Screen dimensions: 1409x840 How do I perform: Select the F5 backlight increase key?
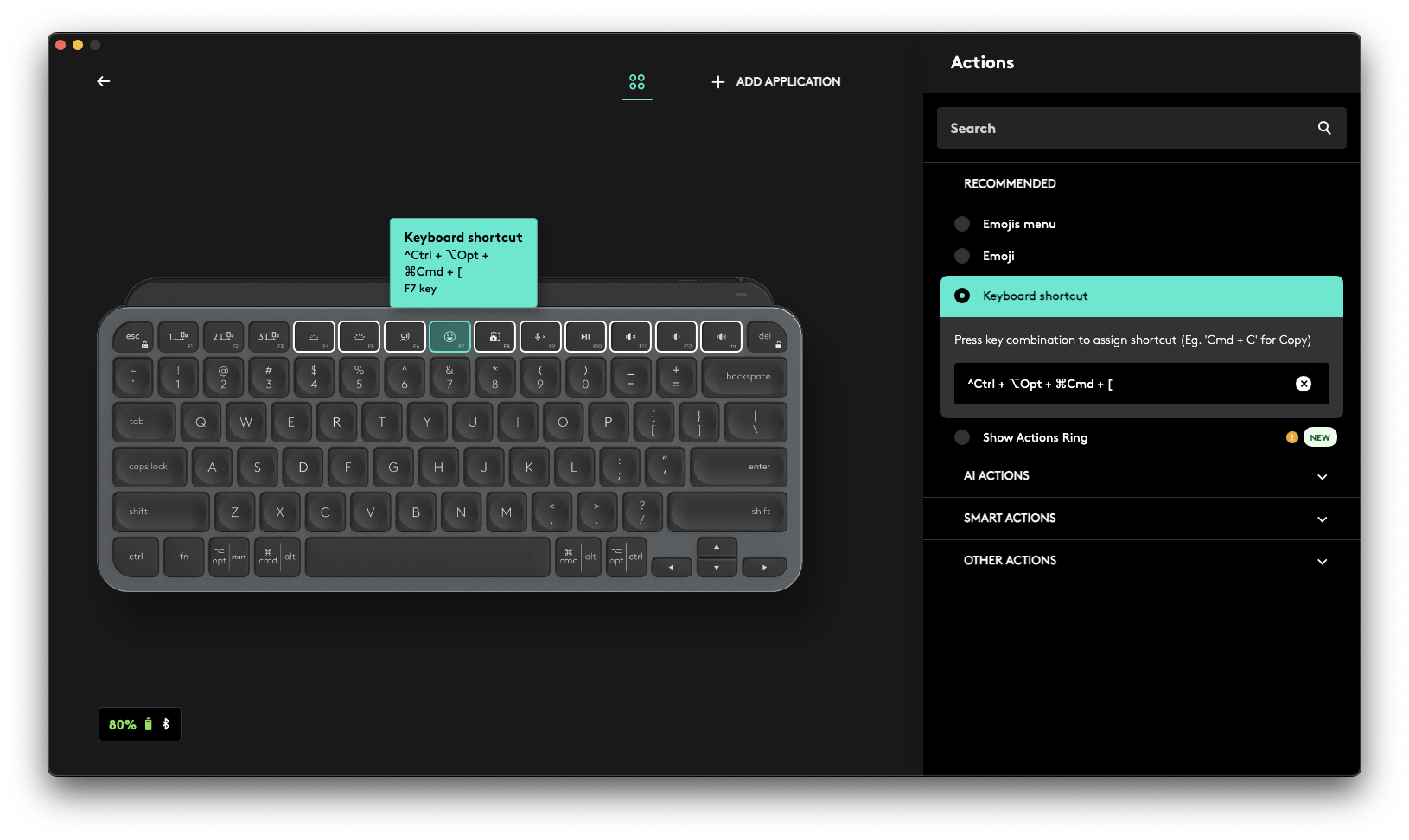(359, 336)
